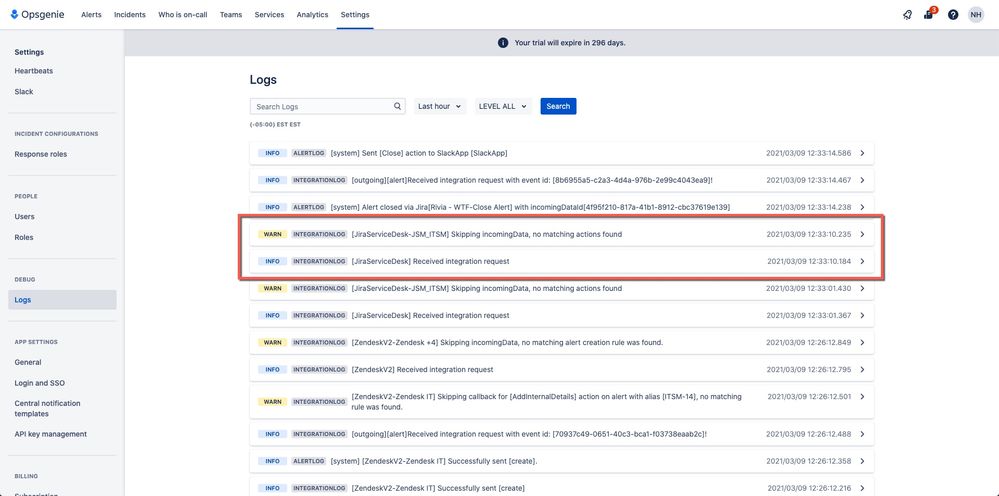This screenshot has height=496, width=999.
Task: Select Logs in the sidebar
Action: (x=62, y=300)
